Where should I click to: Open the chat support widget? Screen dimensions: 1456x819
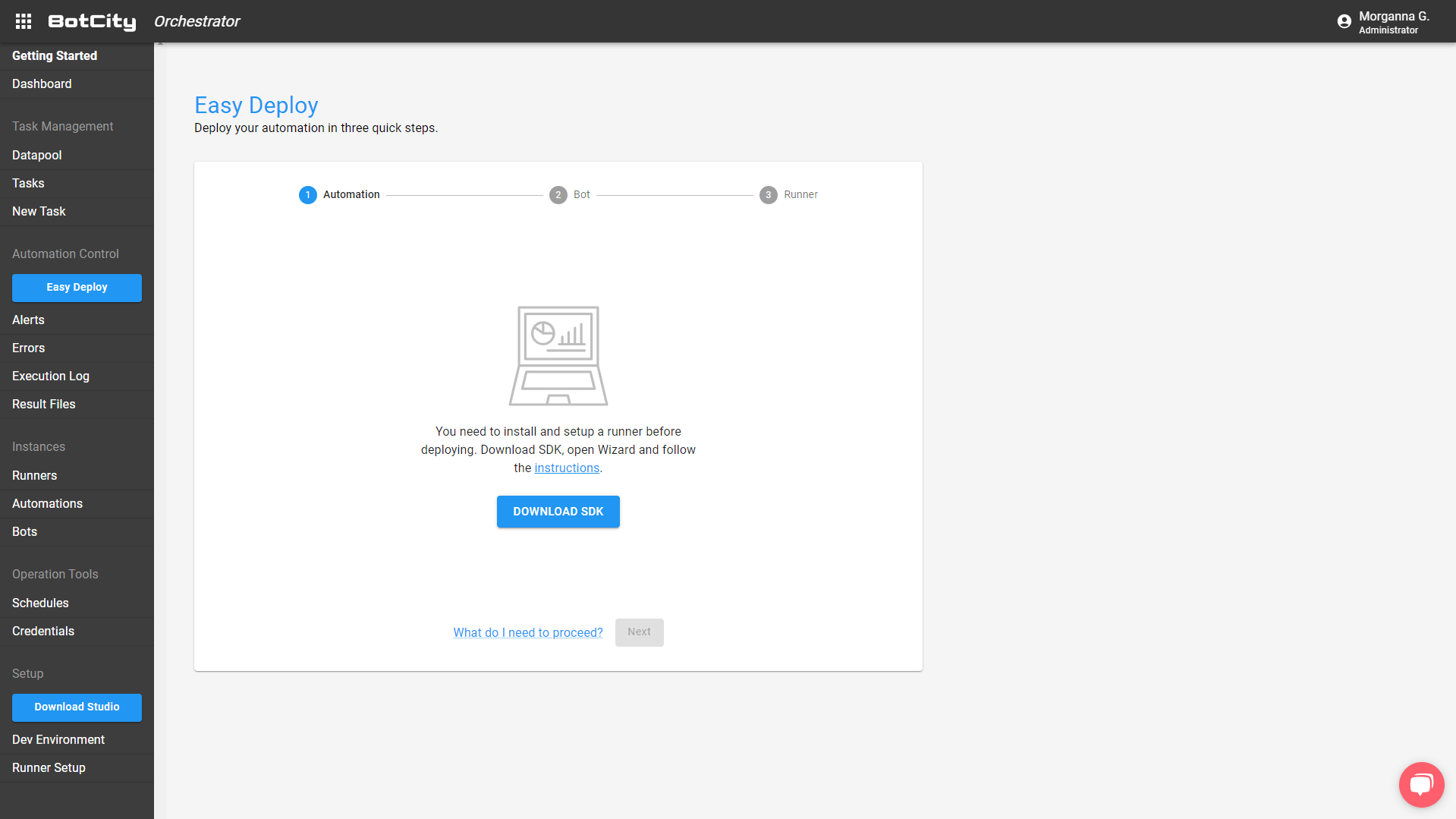tap(1420, 784)
